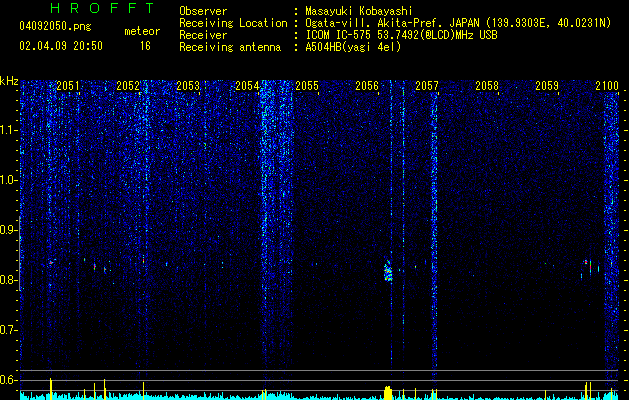The height and width of the screenshot is (400, 629).
Task: Click the meteor count value 16
Action: (x=145, y=46)
